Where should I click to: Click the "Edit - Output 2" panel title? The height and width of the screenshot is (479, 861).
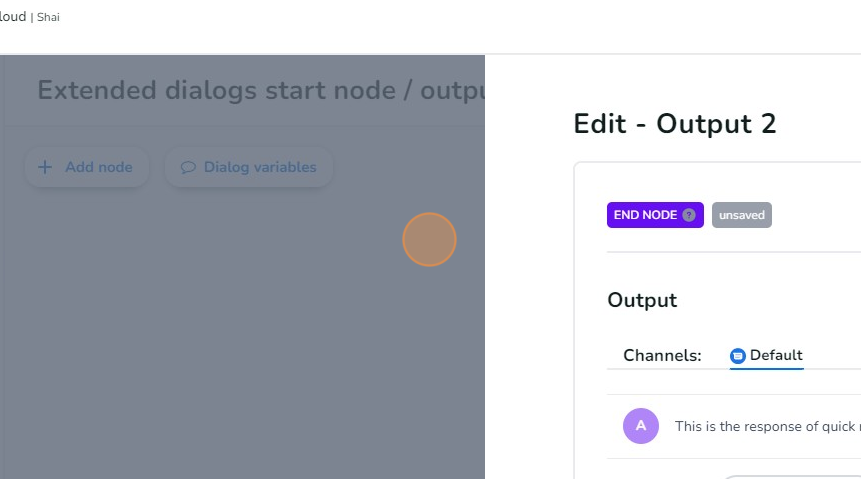pyautogui.click(x=675, y=124)
